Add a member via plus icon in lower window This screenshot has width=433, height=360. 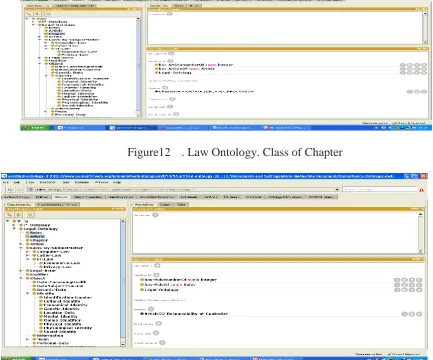tap(151, 309)
